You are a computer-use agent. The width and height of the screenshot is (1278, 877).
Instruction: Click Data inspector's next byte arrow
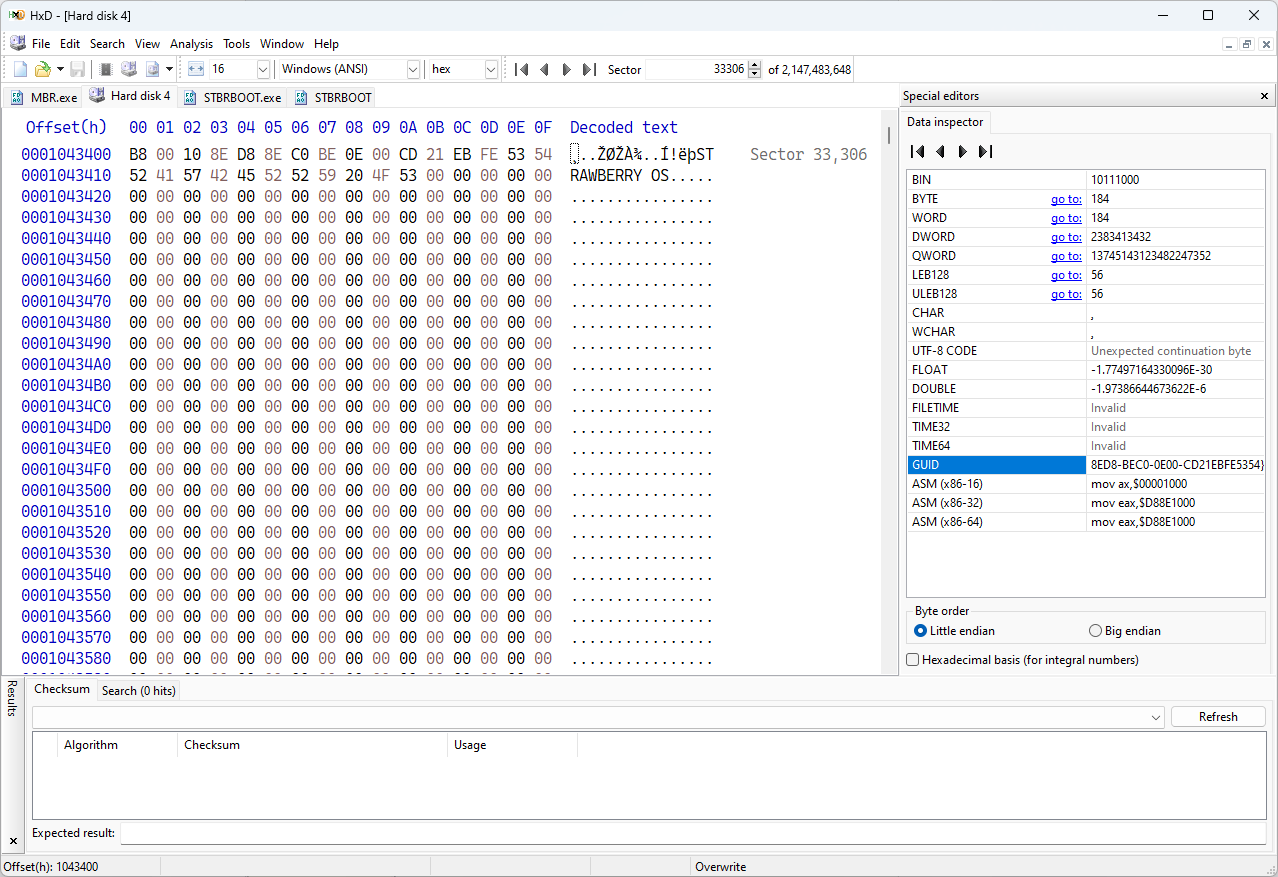tap(963, 151)
